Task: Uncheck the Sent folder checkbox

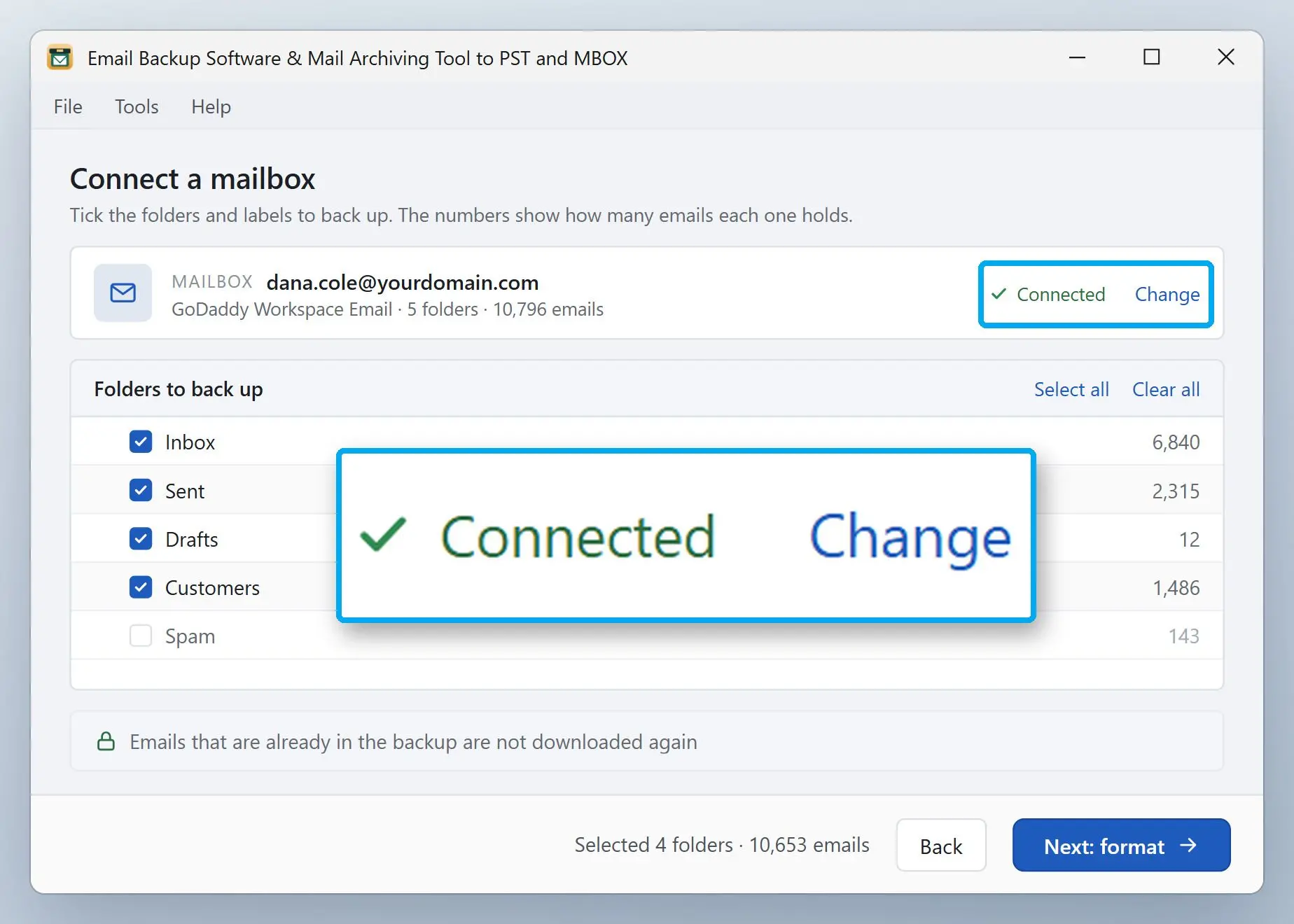Action: (141, 491)
